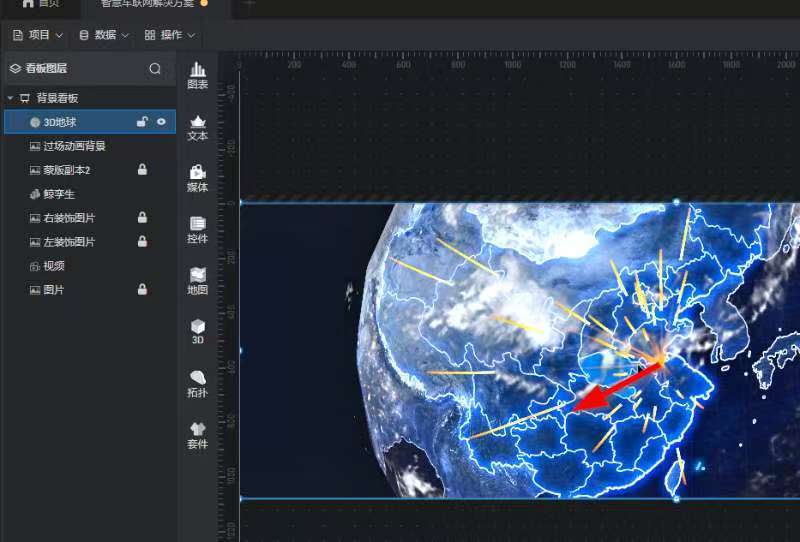Click the top resize handle of globe selection
Screen dimensions: 800x542
pyautogui.click(x=677, y=203)
